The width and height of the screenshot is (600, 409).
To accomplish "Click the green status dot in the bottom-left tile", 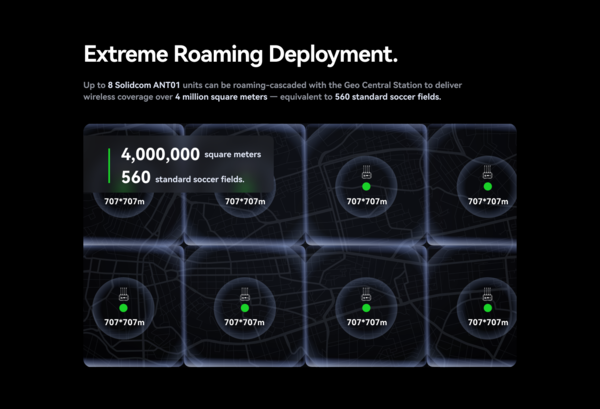I will click(x=123, y=308).
